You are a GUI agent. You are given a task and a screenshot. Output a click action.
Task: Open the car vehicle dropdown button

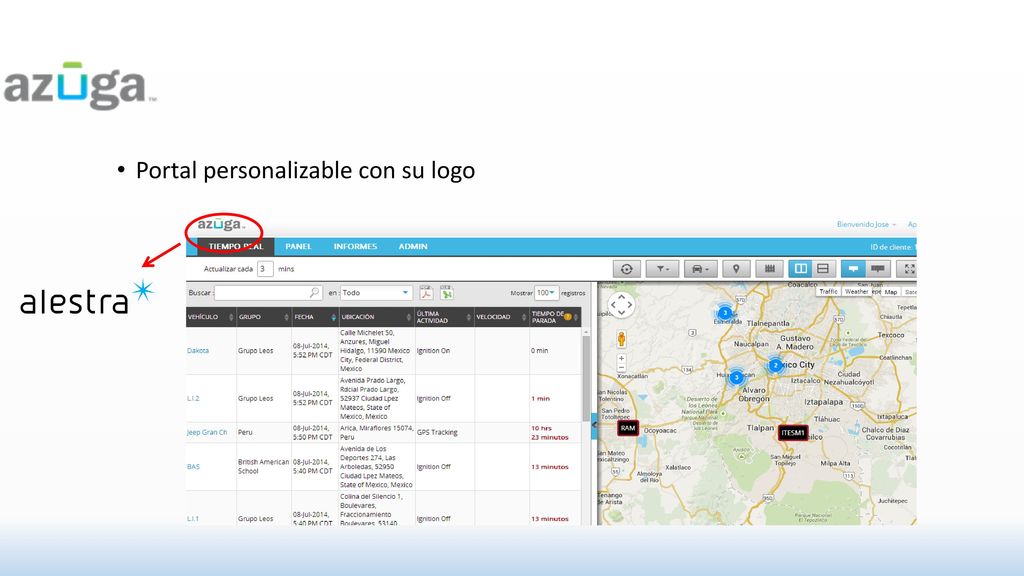[x=700, y=268]
